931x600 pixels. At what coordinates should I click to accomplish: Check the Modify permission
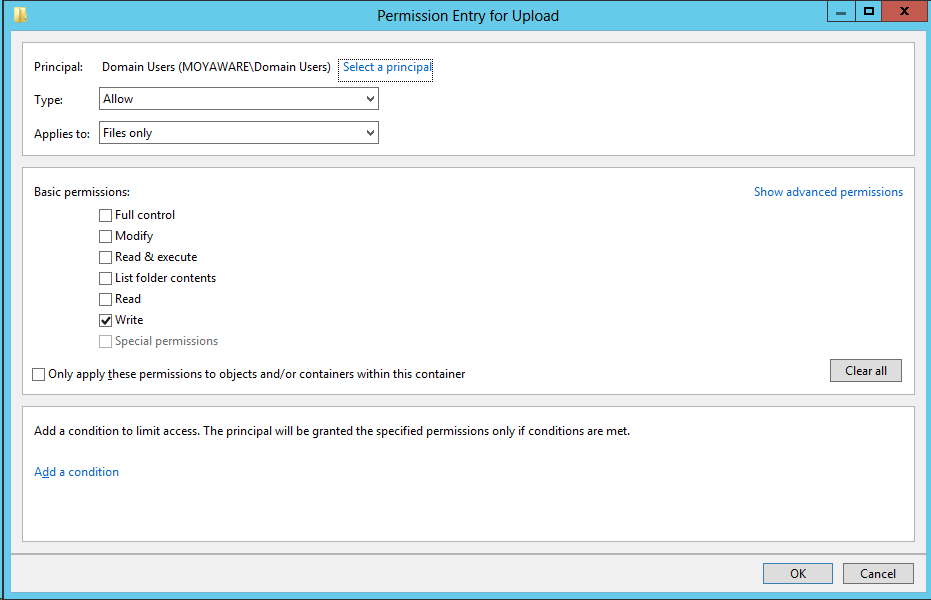(105, 235)
